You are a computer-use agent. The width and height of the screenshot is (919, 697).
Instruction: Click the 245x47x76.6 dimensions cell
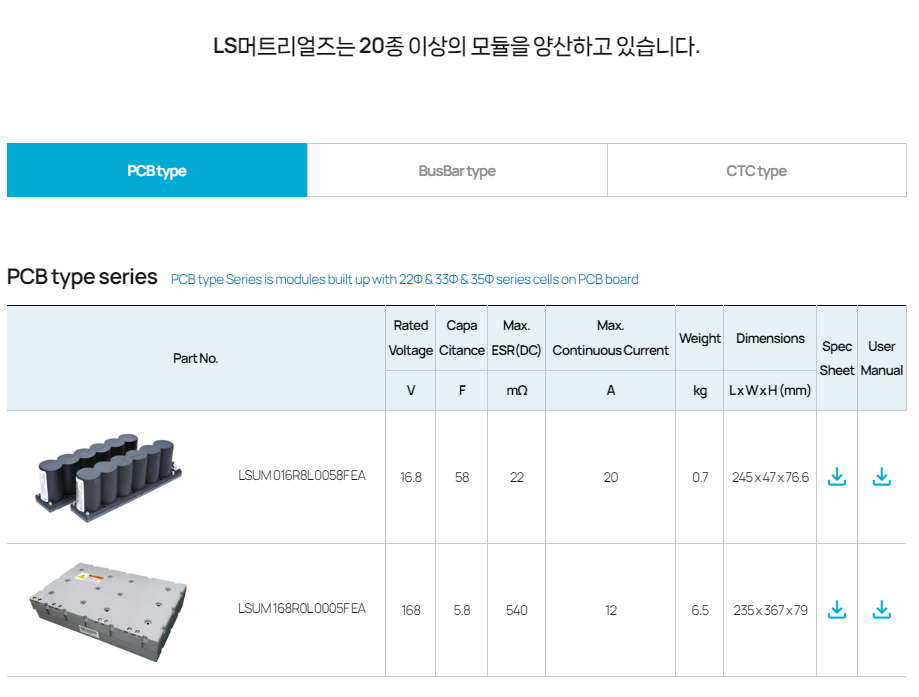coord(770,477)
